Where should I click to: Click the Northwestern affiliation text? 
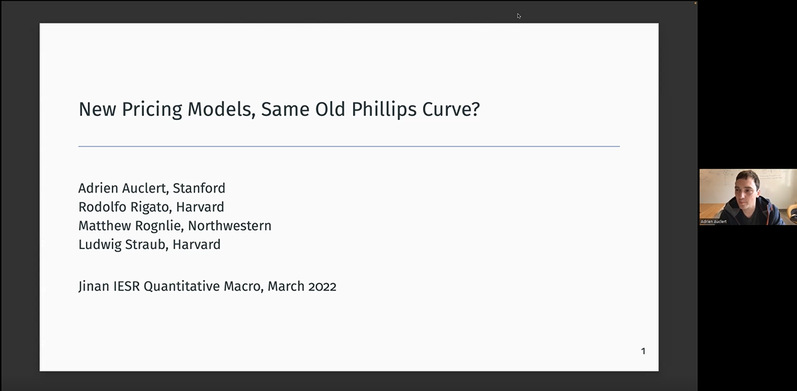point(230,226)
